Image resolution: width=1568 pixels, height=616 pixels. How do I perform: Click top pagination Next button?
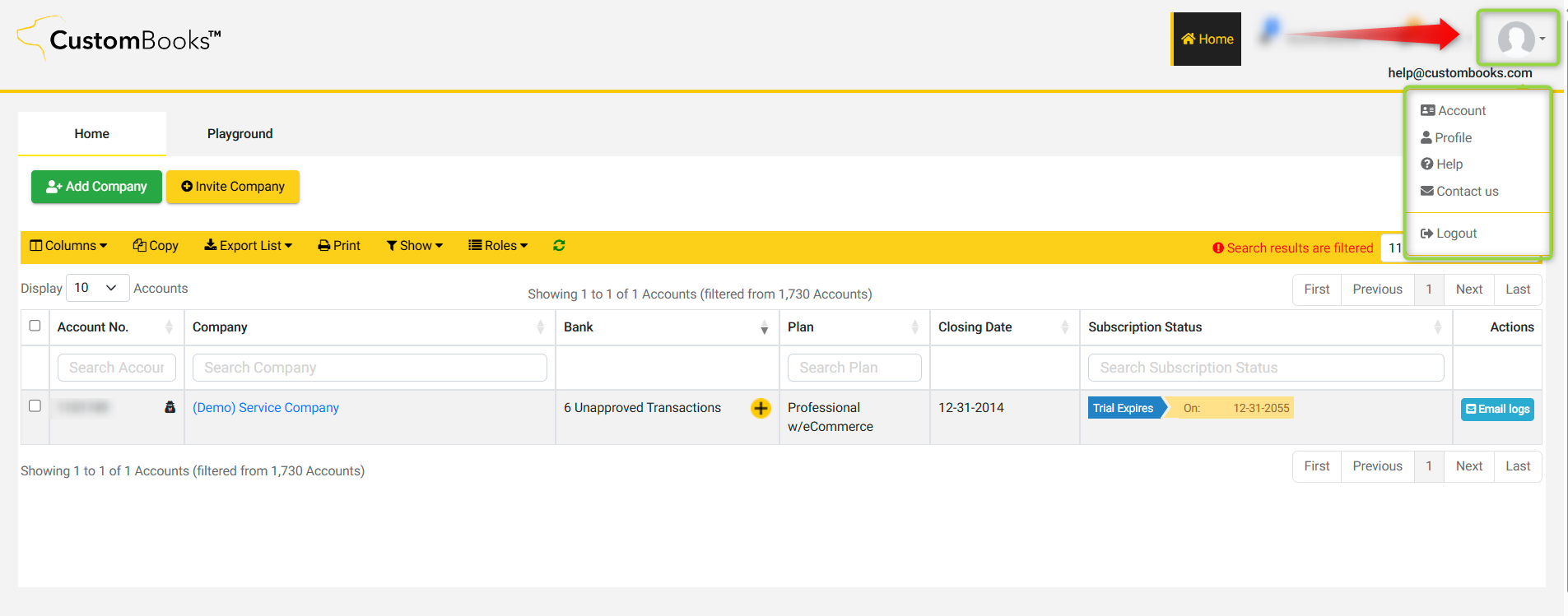point(1468,289)
